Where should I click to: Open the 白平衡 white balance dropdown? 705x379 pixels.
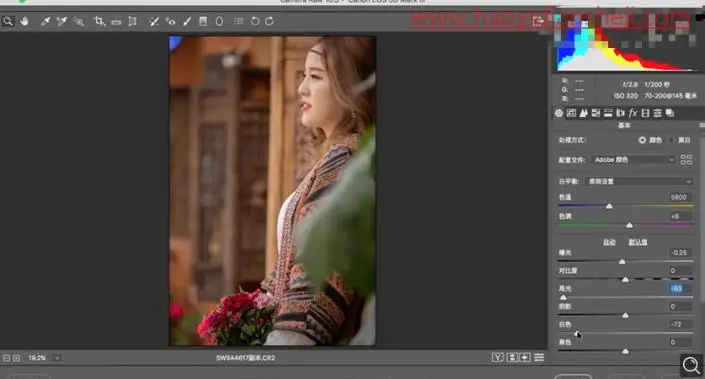639,181
